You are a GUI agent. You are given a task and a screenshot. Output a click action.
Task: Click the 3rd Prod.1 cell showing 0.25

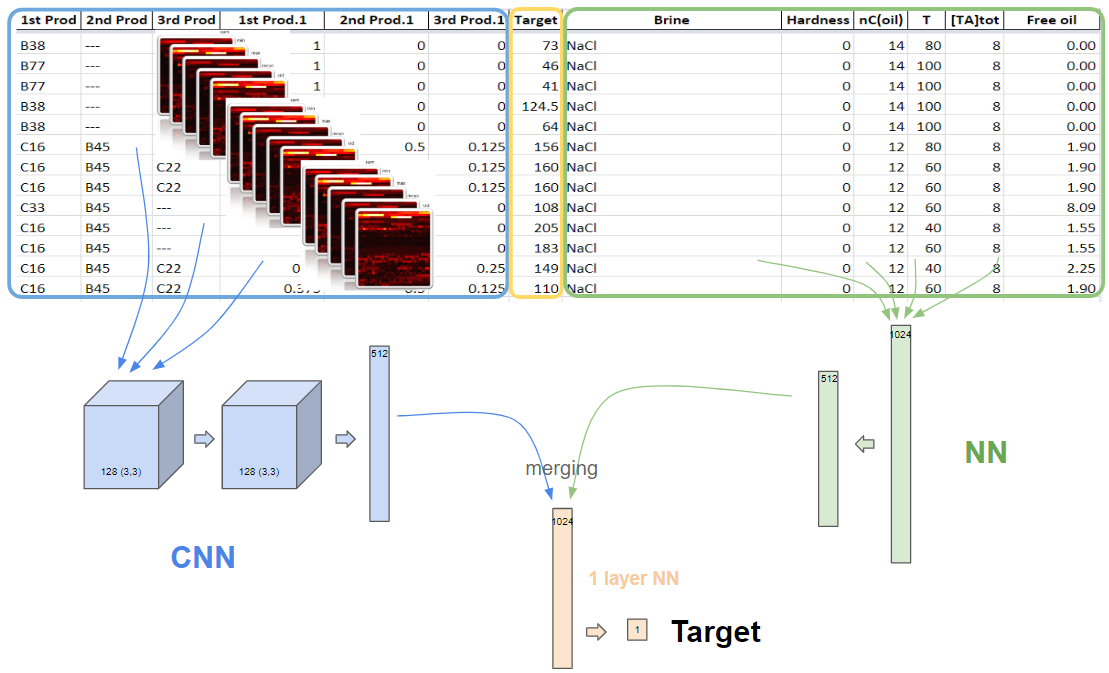pyautogui.click(x=468, y=268)
